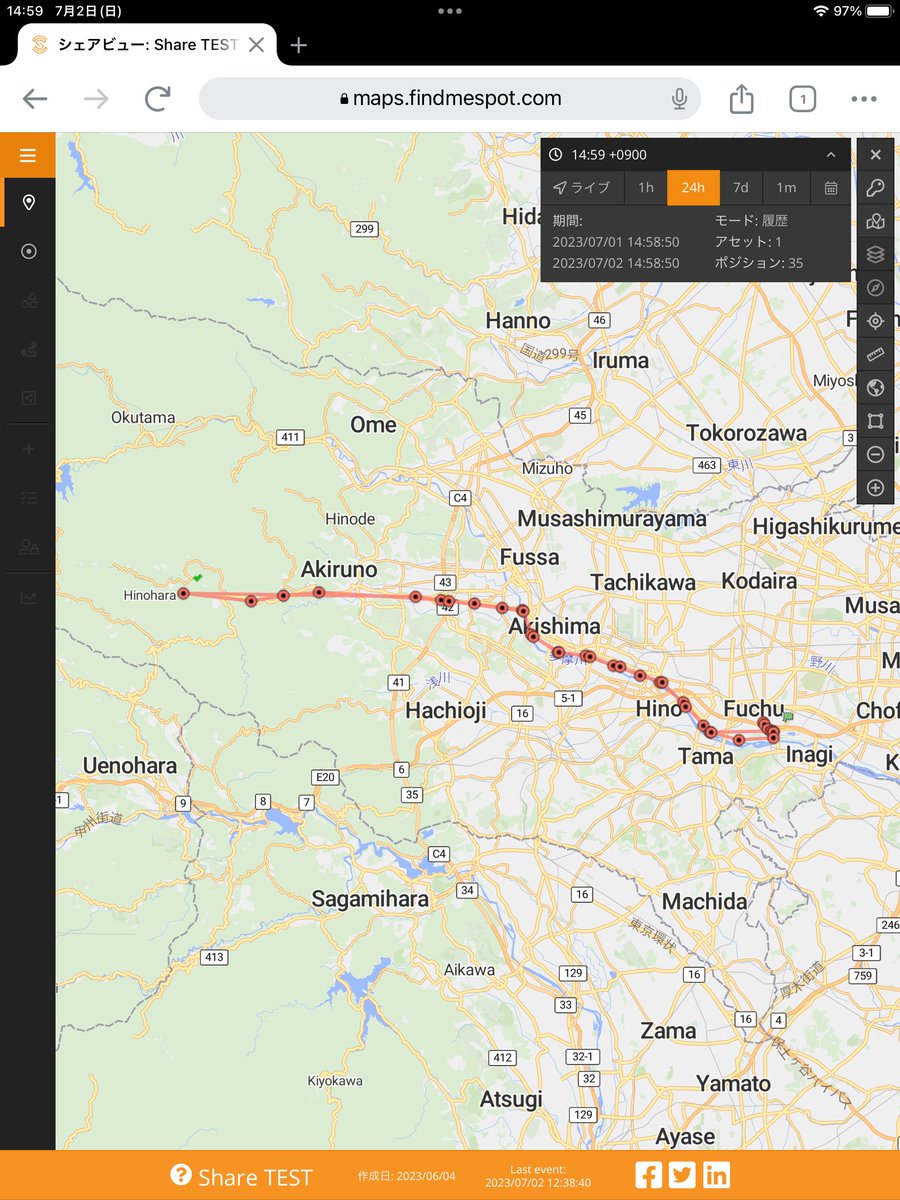
Task: Open the orange hamburger menu
Action: (28, 155)
